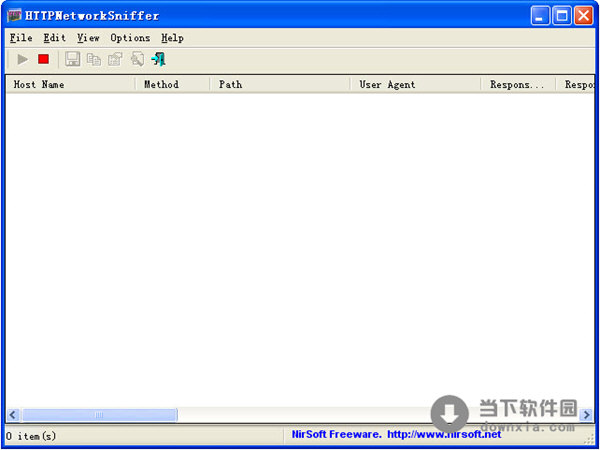
Task: Click the 0 item(s) status text
Action: pyautogui.click(x=31, y=435)
